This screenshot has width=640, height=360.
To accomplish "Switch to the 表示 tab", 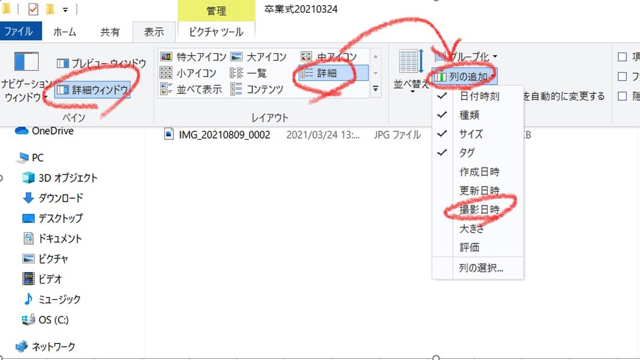I will (154, 32).
